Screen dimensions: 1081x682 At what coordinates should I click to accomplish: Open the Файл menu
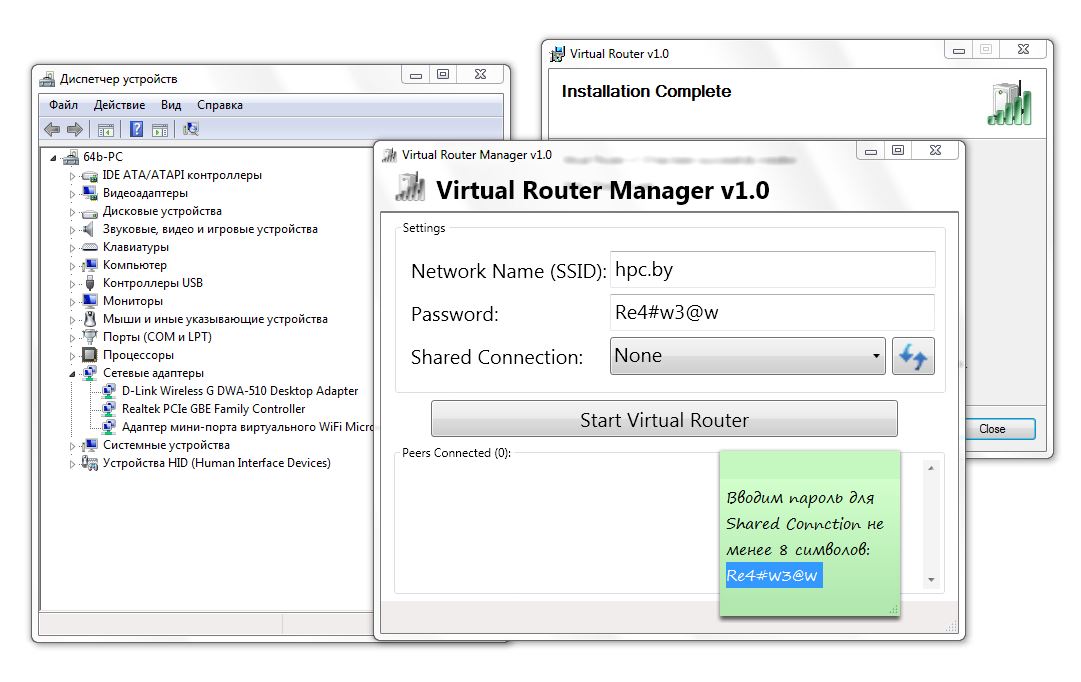(x=63, y=105)
